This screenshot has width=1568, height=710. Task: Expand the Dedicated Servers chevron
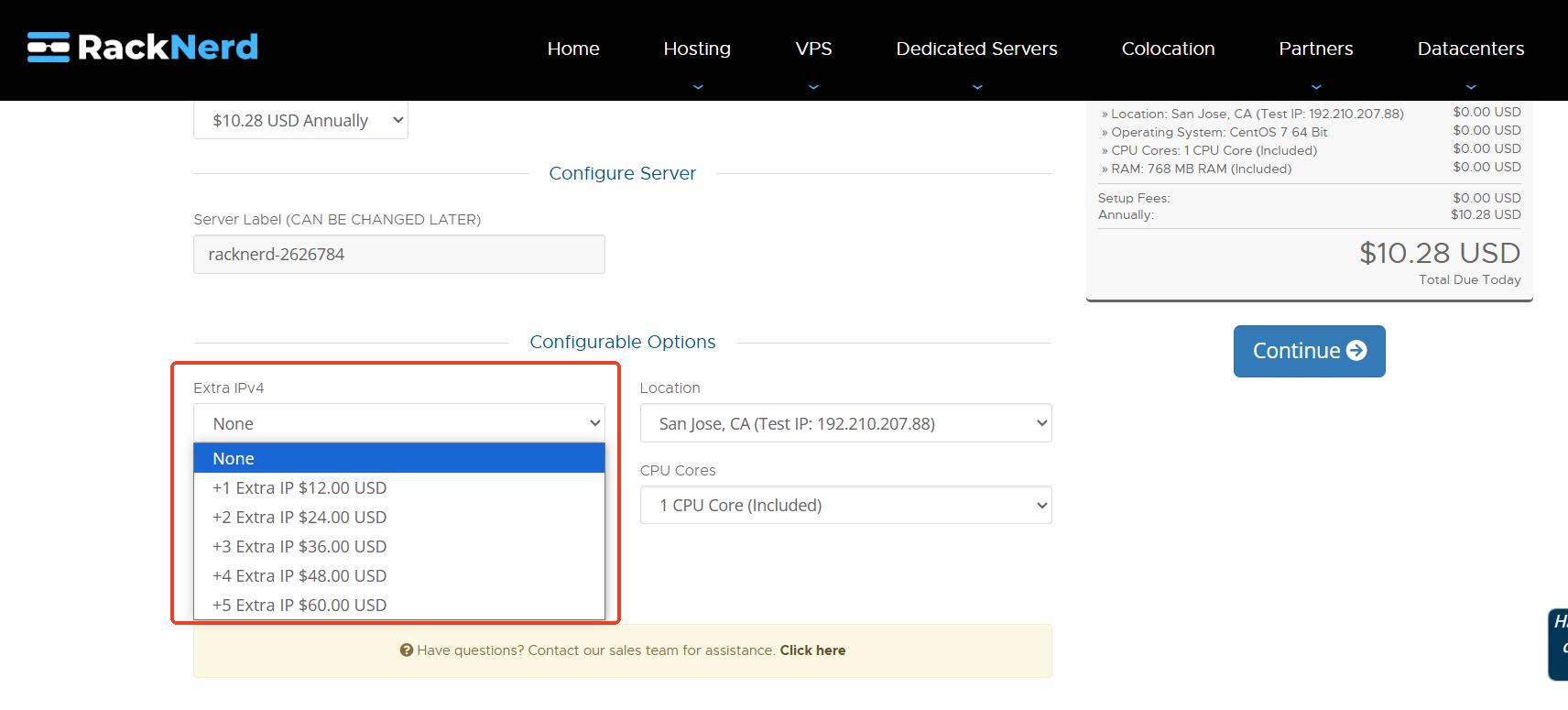(977, 87)
